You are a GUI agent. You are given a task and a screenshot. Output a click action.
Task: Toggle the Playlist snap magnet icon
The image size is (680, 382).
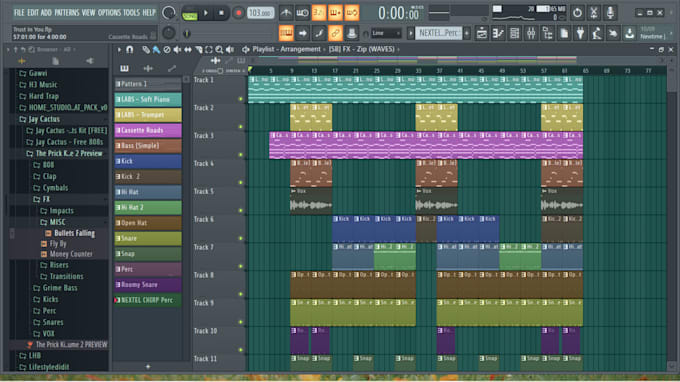[130, 49]
